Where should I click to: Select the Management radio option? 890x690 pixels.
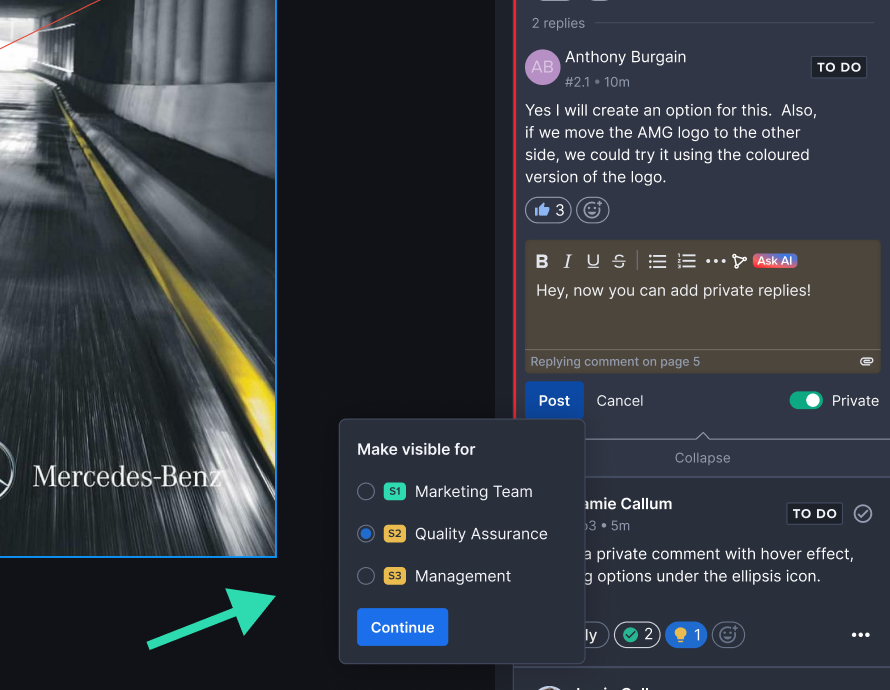tap(366, 576)
